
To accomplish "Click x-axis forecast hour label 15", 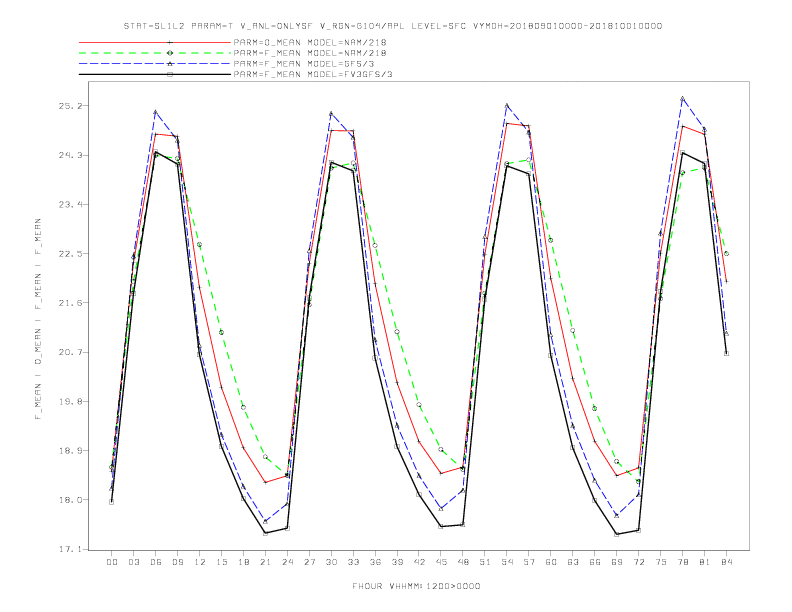I will point(221,562).
